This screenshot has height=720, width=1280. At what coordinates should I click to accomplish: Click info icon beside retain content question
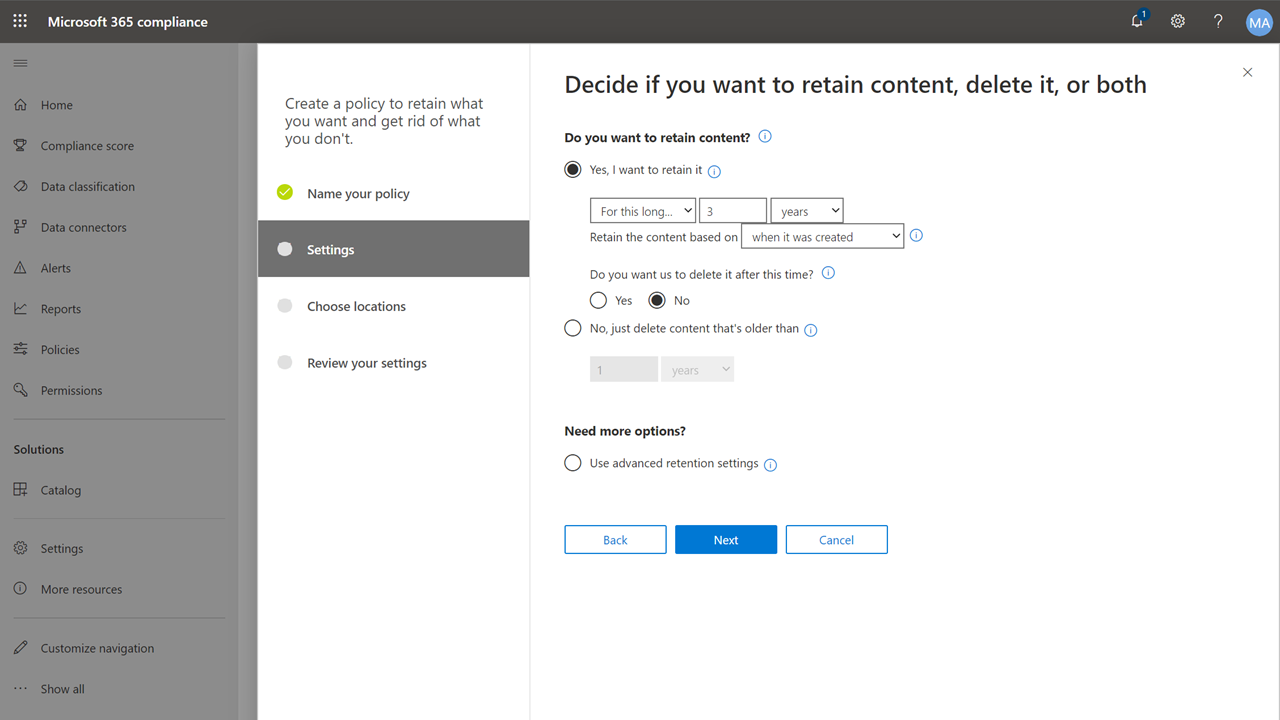(x=765, y=137)
